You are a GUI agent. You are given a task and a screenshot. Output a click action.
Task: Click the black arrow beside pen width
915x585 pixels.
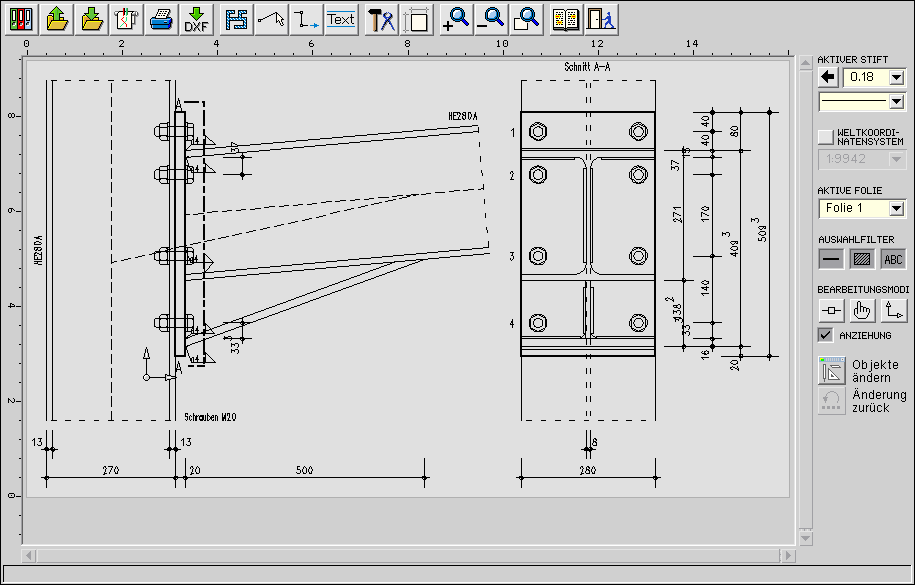pos(828,77)
